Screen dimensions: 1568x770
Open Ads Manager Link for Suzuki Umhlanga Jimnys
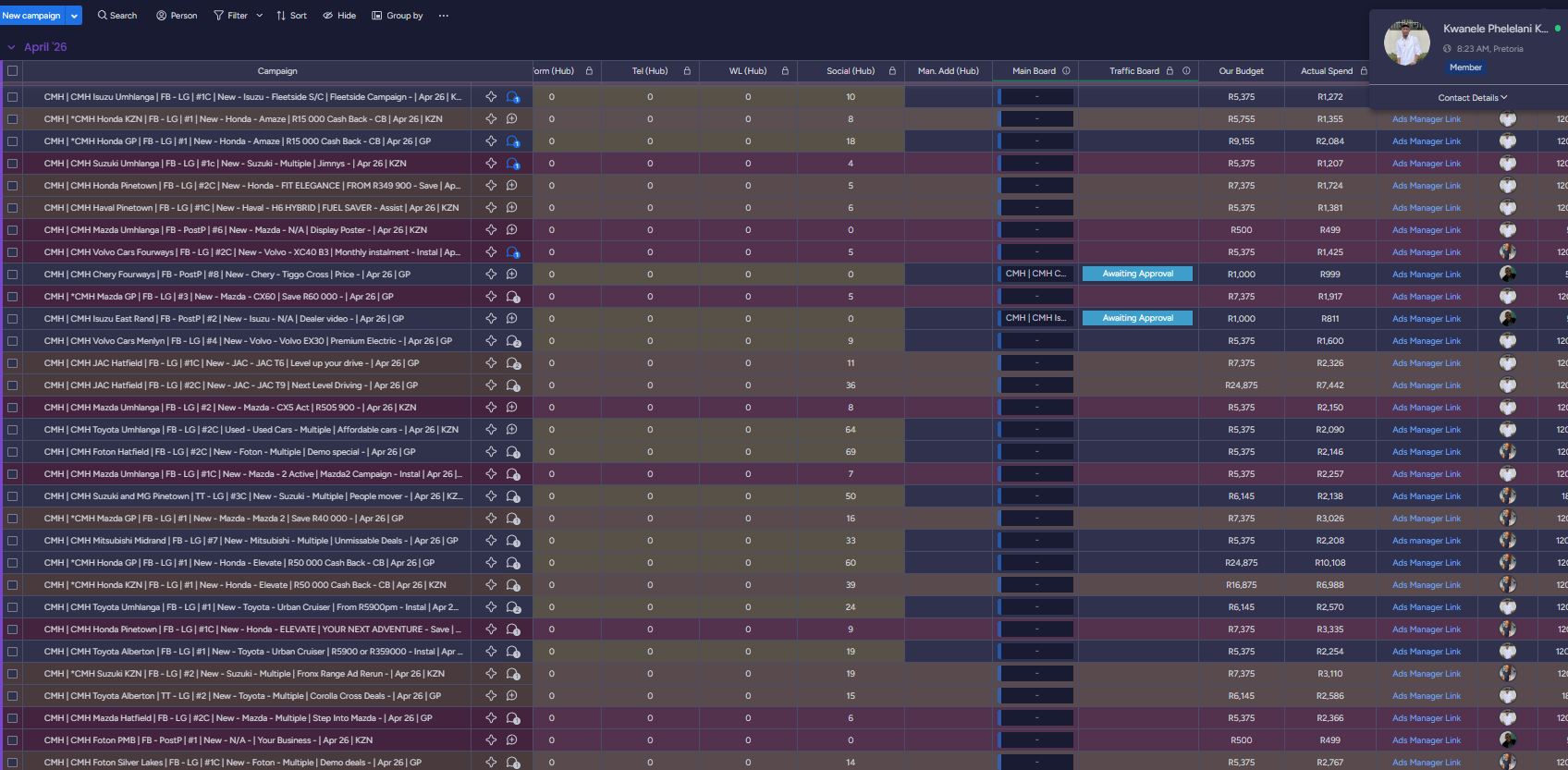[x=1427, y=164]
